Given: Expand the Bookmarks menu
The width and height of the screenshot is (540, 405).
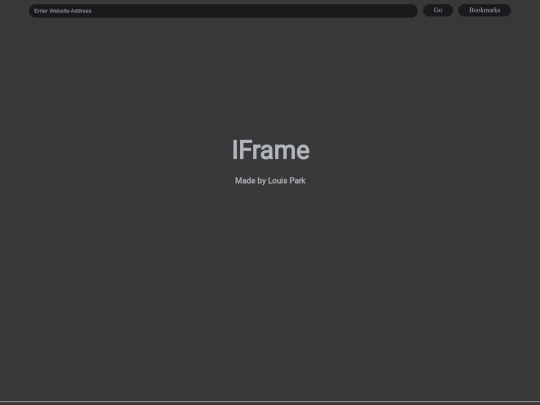Looking at the screenshot, I should 484,10.
